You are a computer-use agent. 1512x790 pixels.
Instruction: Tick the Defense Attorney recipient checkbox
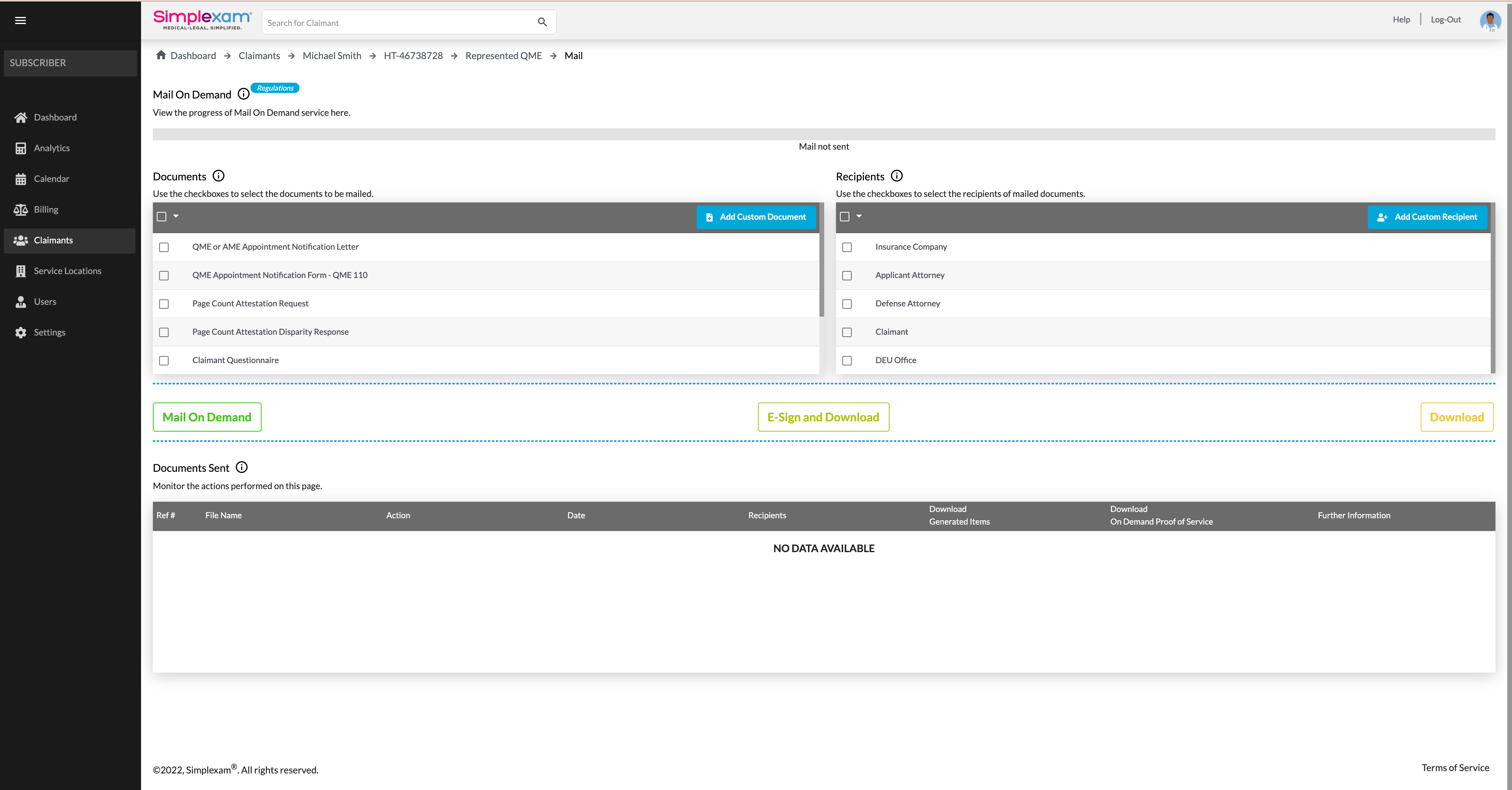pyautogui.click(x=846, y=304)
